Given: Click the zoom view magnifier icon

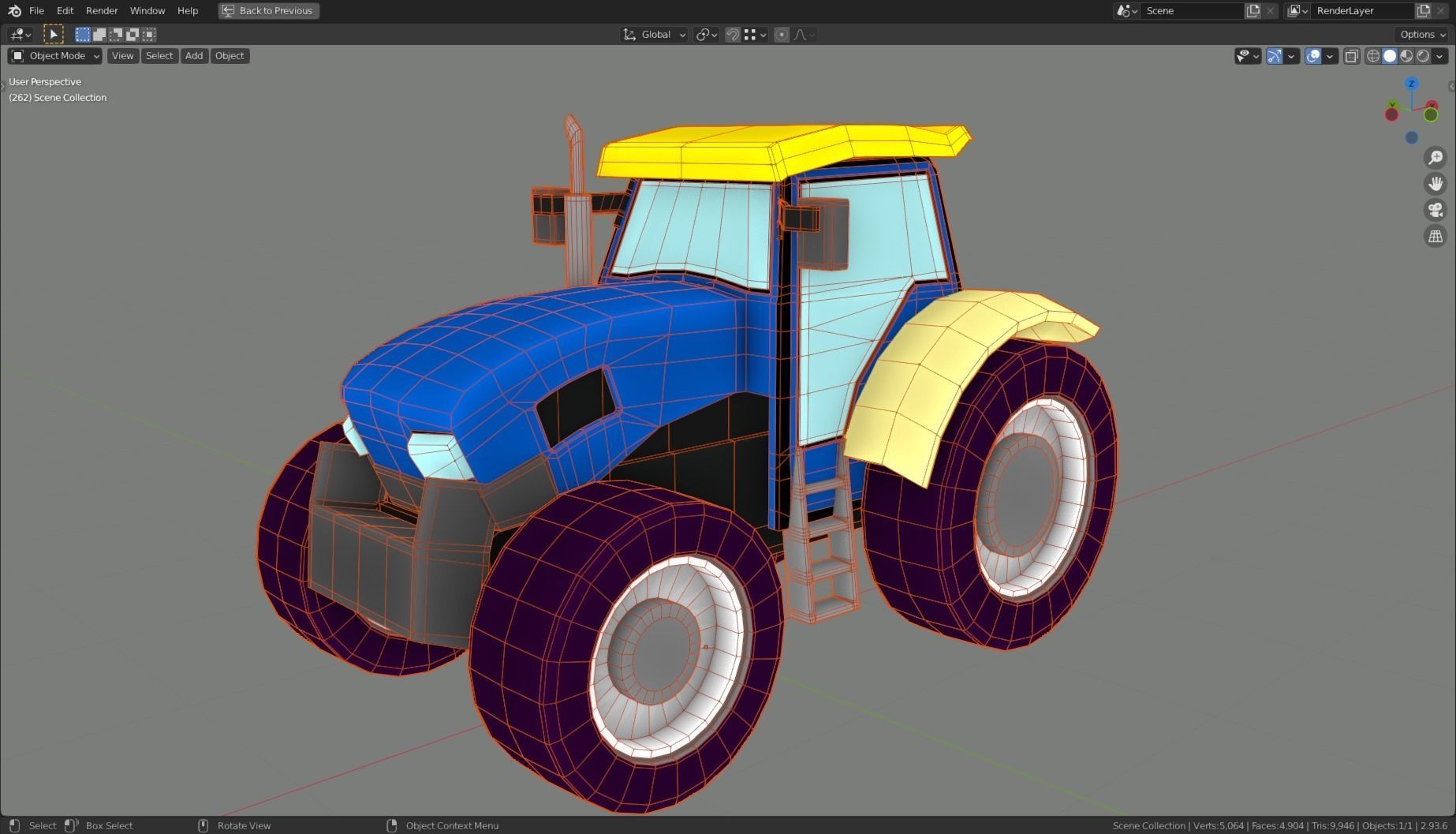Looking at the screenshot, I should 1435,158.
